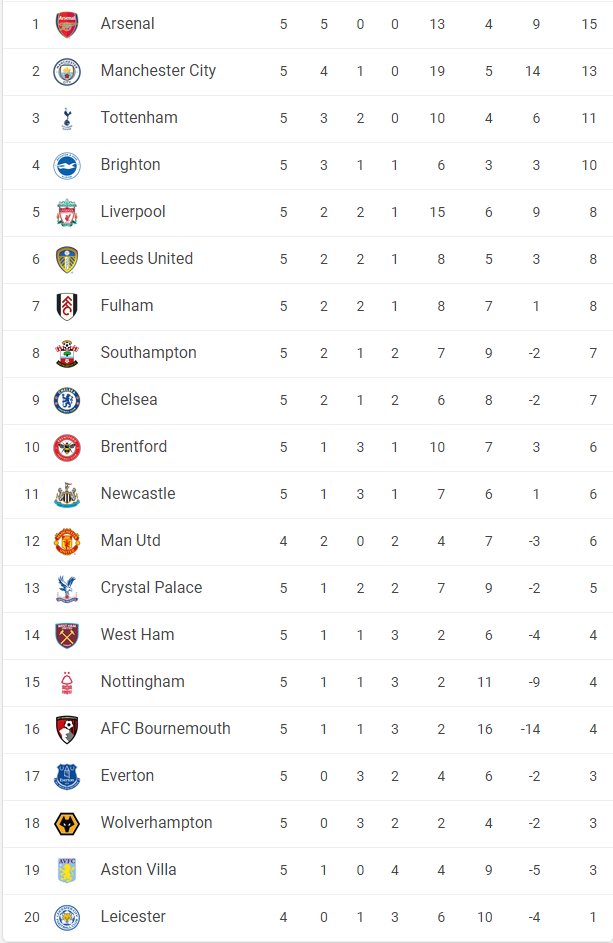Open the Man Utd team link
Viewport: 613px width, 943px height.
pyautogui.click(x=130, y=541)
